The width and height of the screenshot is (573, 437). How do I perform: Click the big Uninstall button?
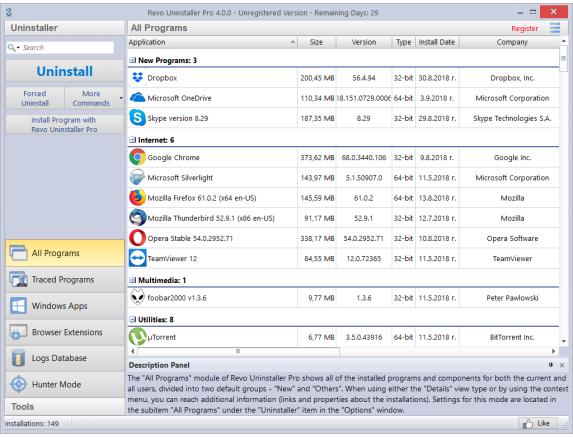65,71
